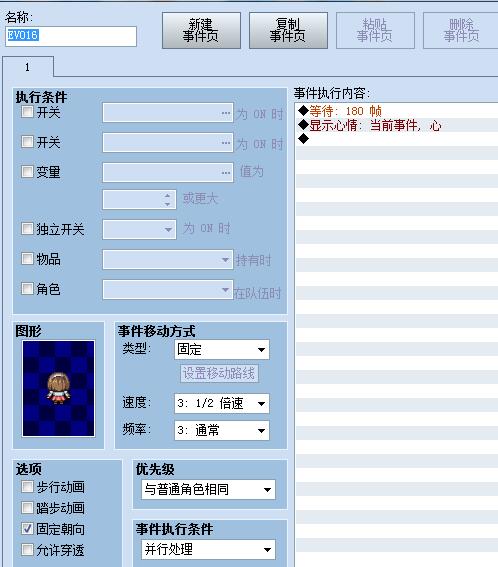Screen dimensions: 498x567
Task: Select the 等待: 180 帧 command line
Action: [397, 111]
